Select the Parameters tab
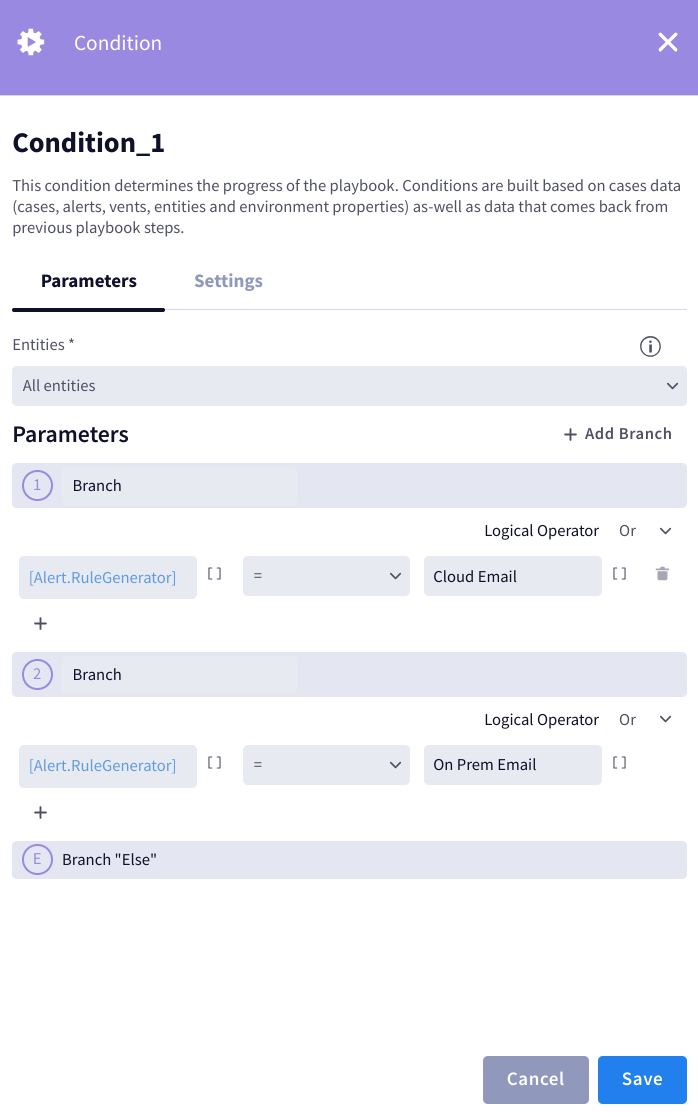The width and height of the screenshot is (698, 1117). (x=88, y=281)
